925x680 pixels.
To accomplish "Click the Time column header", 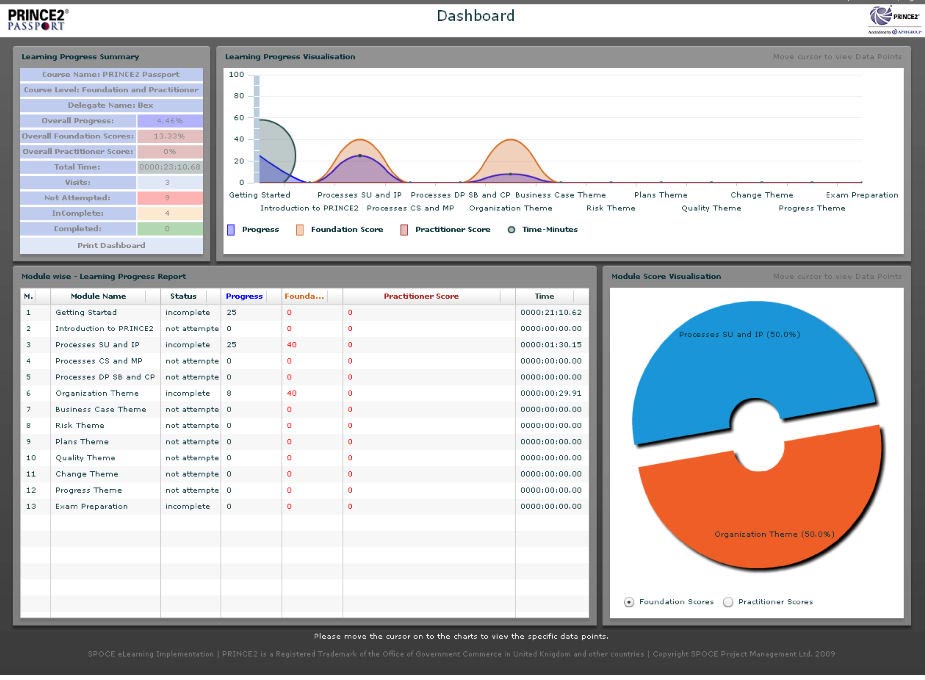I will coord(544,296).
